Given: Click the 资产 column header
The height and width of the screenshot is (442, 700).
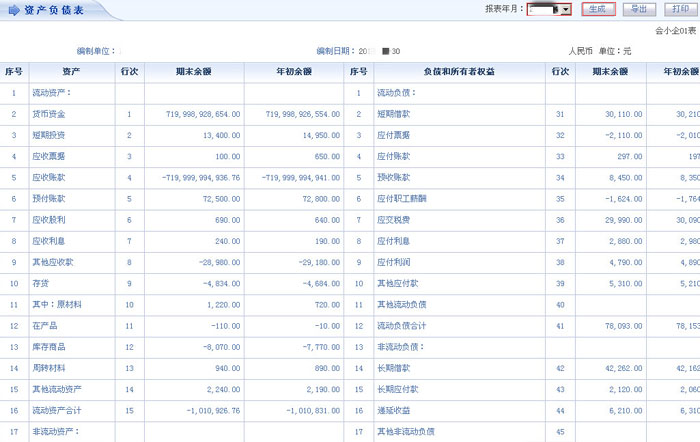Looking at the screenshot, I should coord(71,72).
